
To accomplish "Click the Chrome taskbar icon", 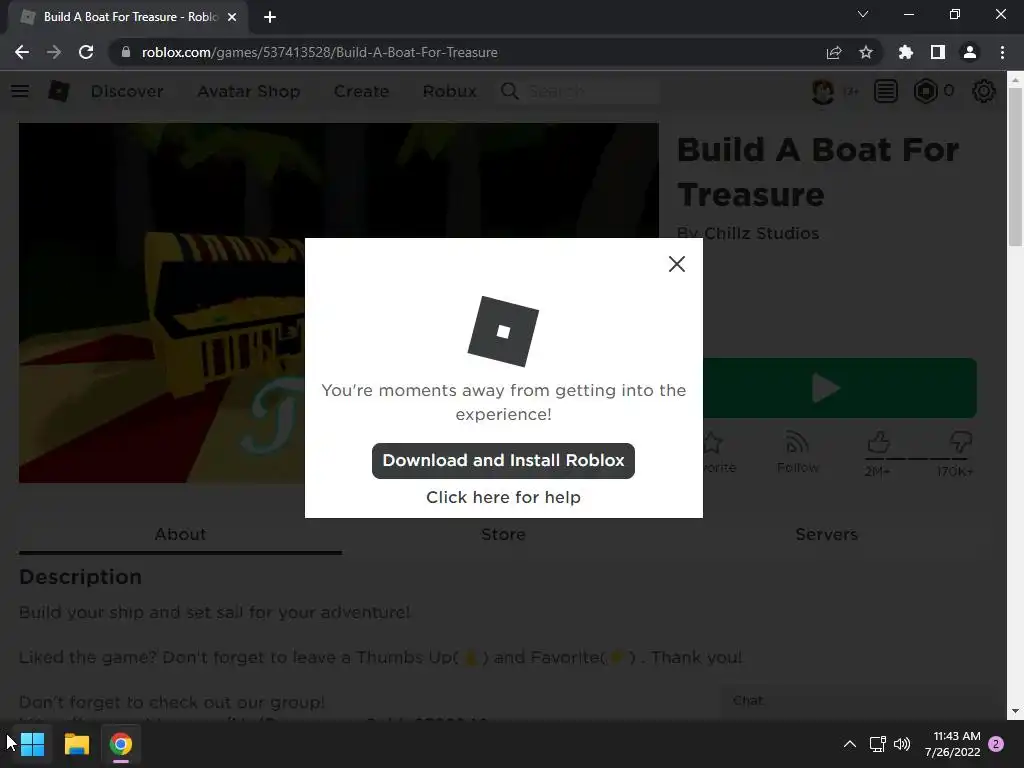I will pos(121,744).
